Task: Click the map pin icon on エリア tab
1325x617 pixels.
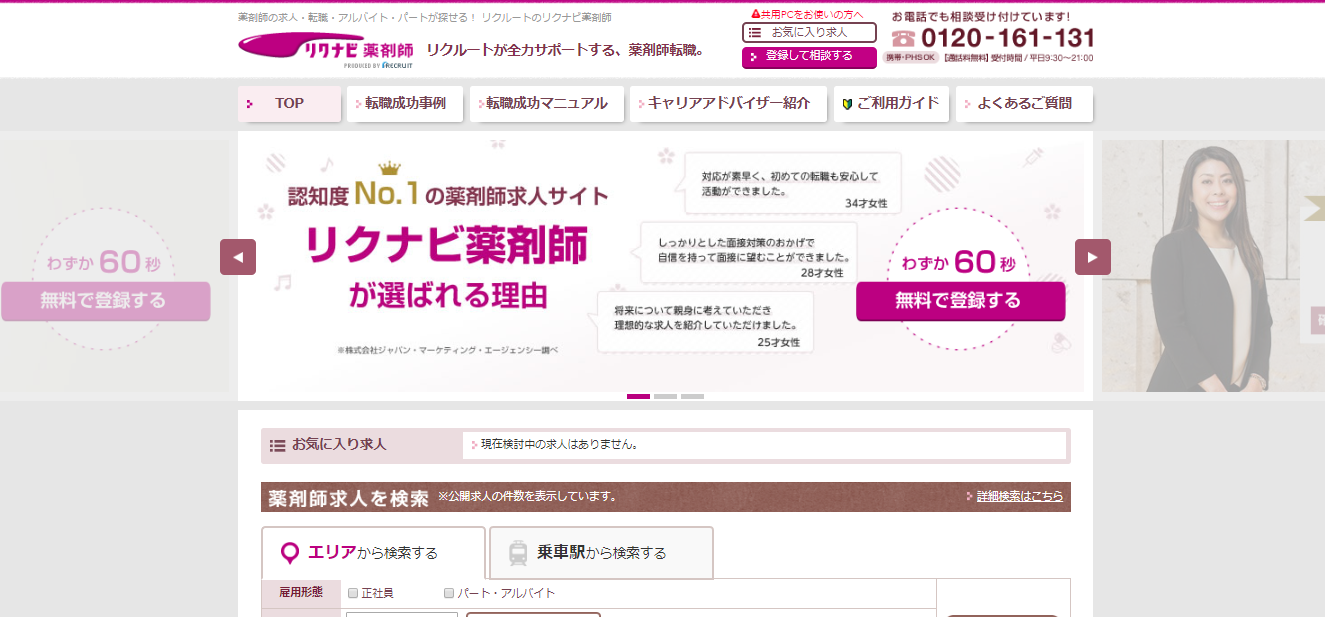Action: pyautogui.click(x=290, y=553)
